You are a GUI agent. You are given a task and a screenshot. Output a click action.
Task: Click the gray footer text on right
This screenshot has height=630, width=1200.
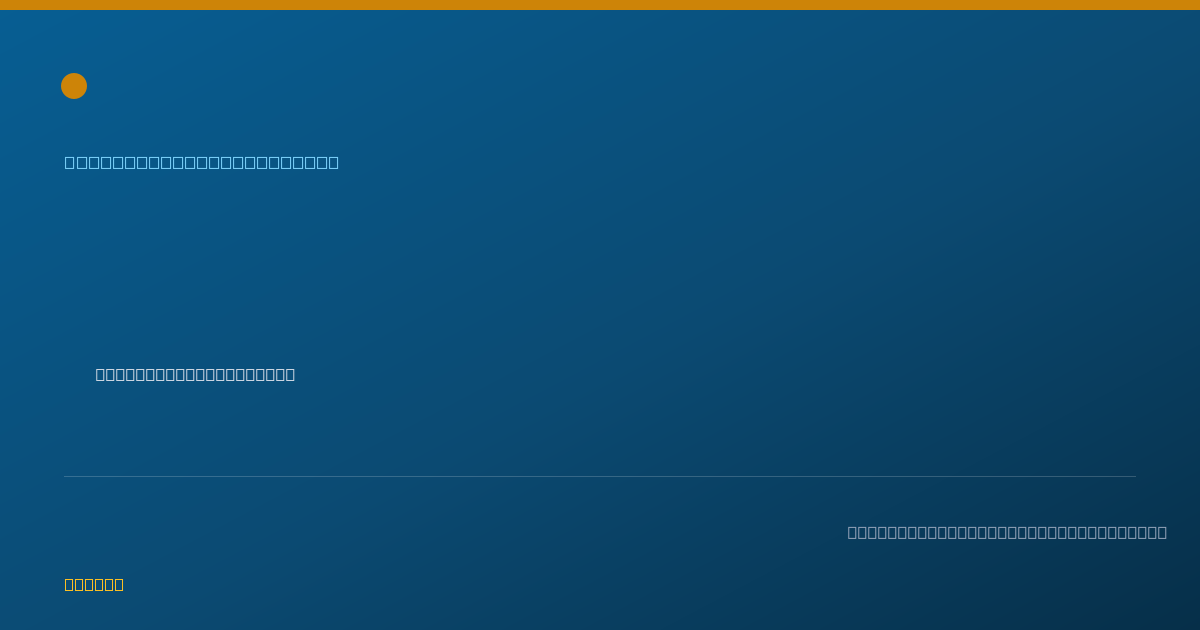(1007, 532)
